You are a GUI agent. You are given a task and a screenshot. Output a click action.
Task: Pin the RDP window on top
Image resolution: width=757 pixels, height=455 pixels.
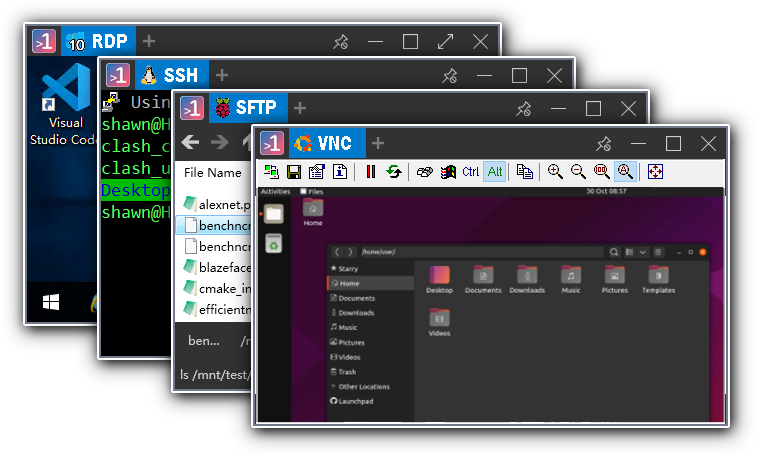[x=340, y=42]
